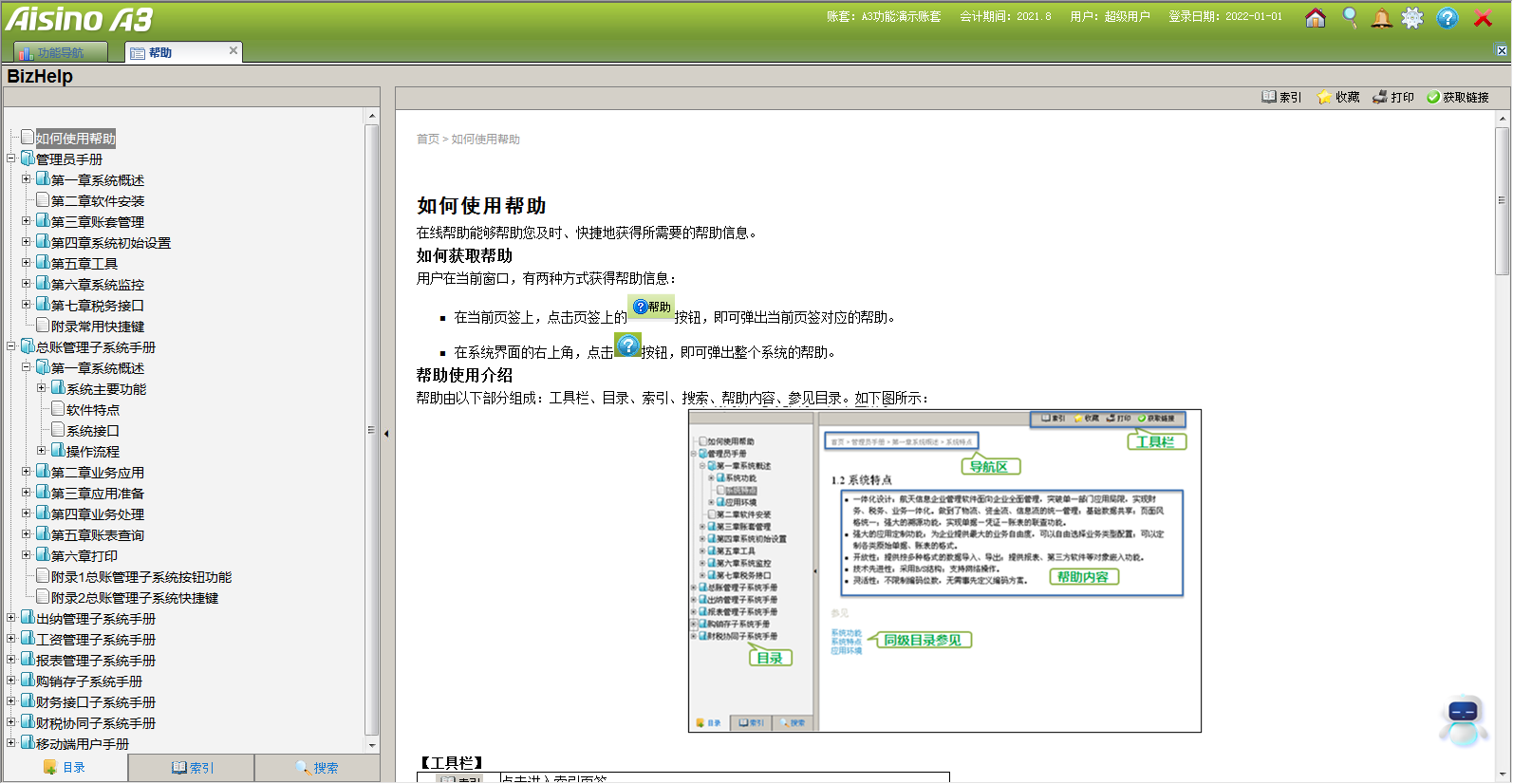
Task: Click the notification bell icon
Action: 1382,18
